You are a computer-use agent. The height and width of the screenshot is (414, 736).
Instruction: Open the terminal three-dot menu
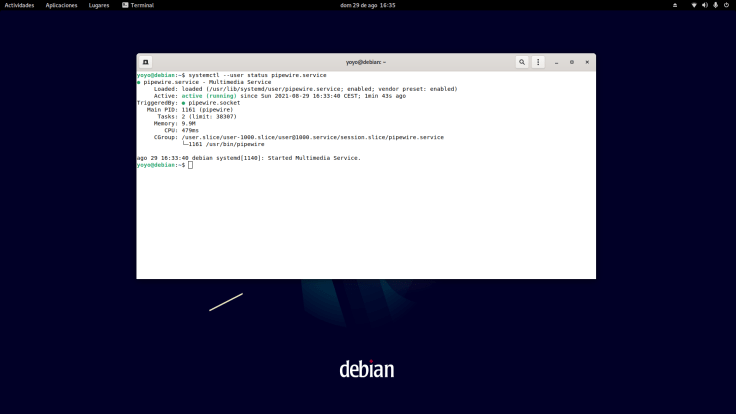pos(538,62)
